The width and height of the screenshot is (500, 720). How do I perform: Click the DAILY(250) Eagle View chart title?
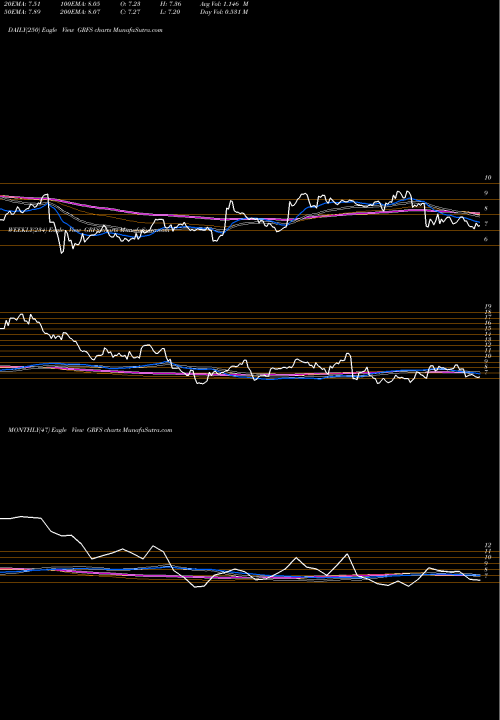[x=85, y=30]
